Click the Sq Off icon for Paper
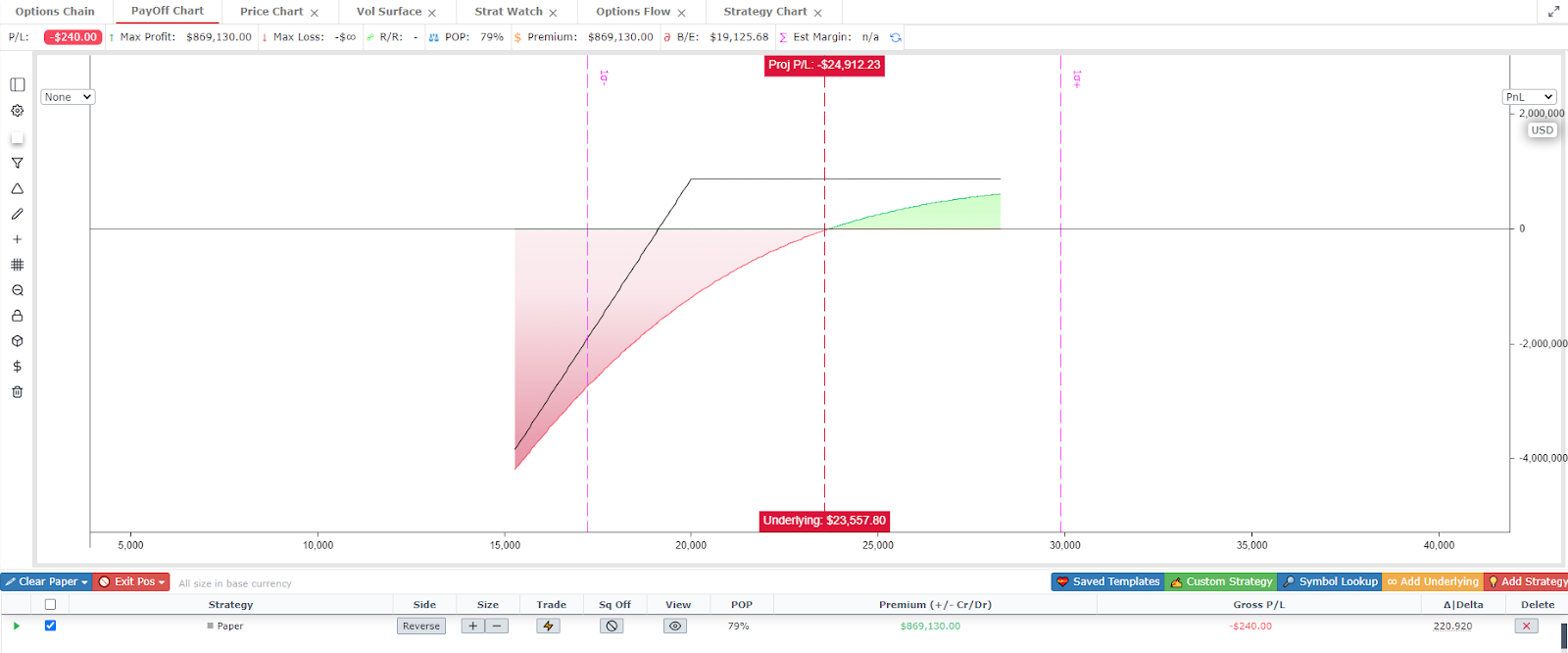1568x653 pixels. coord(612,626)
